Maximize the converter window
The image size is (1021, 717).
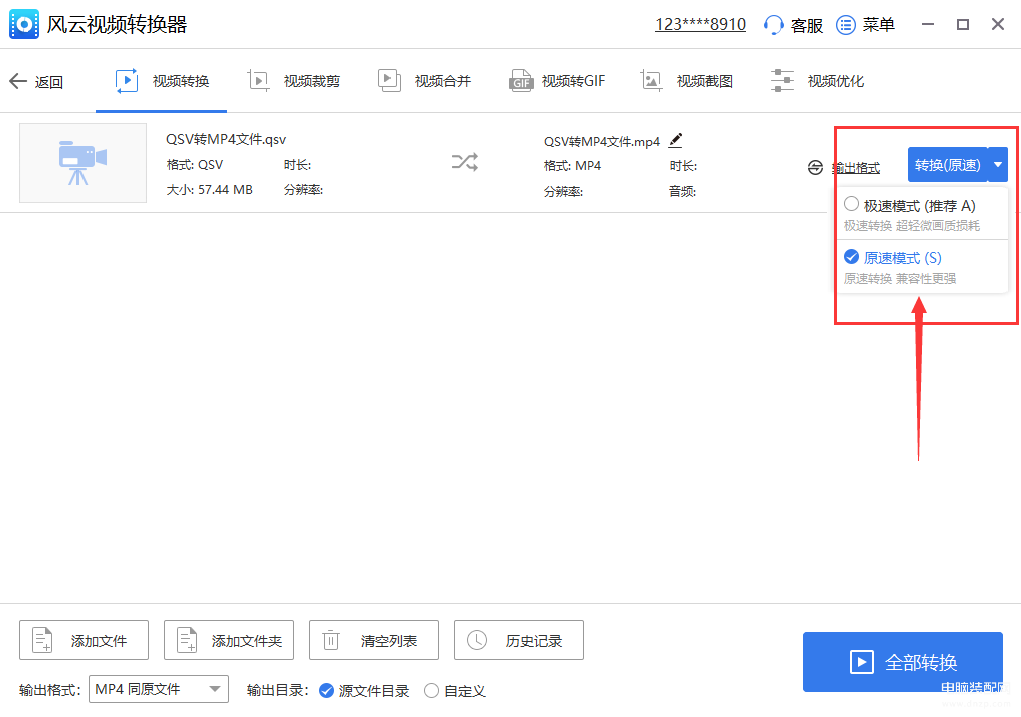[x=962, y=25]
